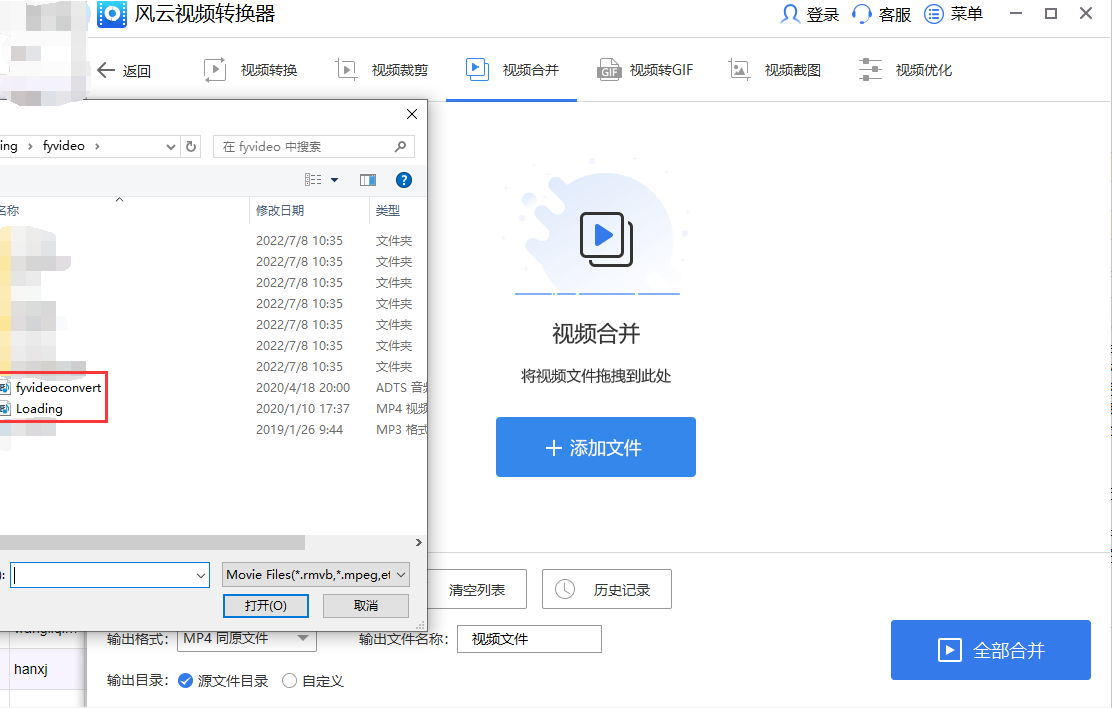
Task: Click 打开(O) in file dialog
Action: (x=266, y=605)
